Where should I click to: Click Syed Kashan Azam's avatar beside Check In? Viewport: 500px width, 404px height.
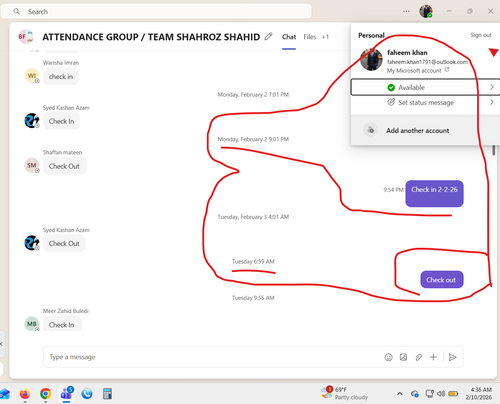pos(32,120)
